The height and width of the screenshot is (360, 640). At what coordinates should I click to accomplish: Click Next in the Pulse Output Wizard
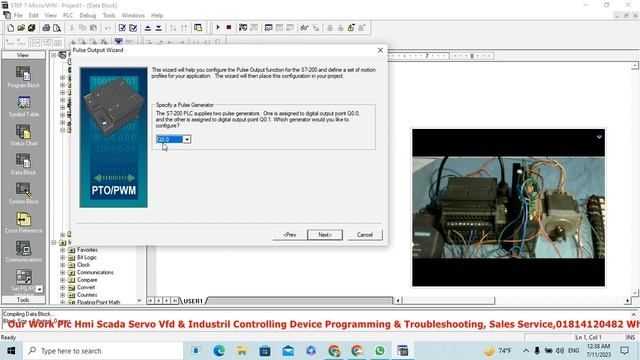tap(325, 235)
